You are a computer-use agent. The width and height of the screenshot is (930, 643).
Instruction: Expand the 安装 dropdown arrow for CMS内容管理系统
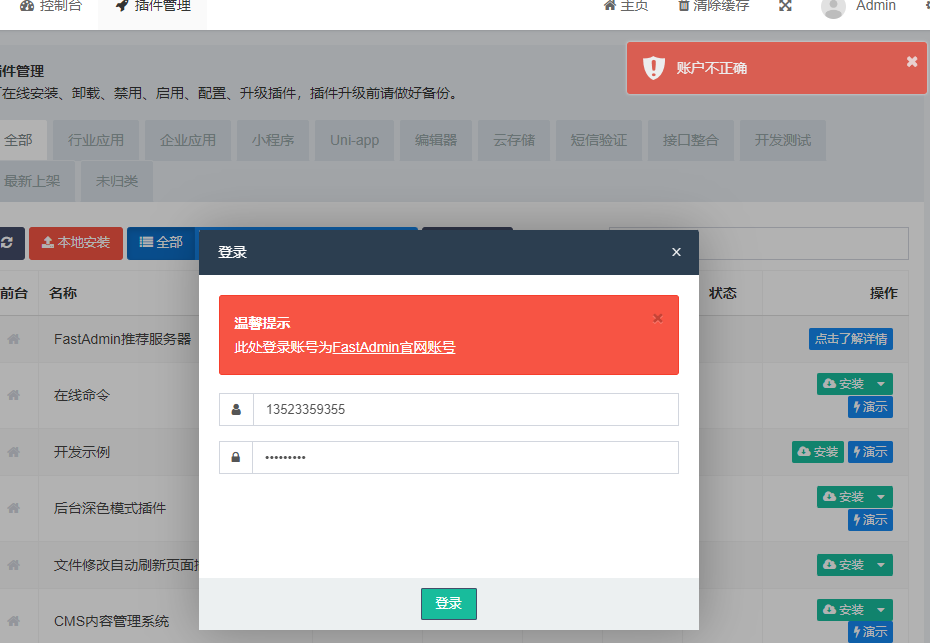click(x=881, y=610)
